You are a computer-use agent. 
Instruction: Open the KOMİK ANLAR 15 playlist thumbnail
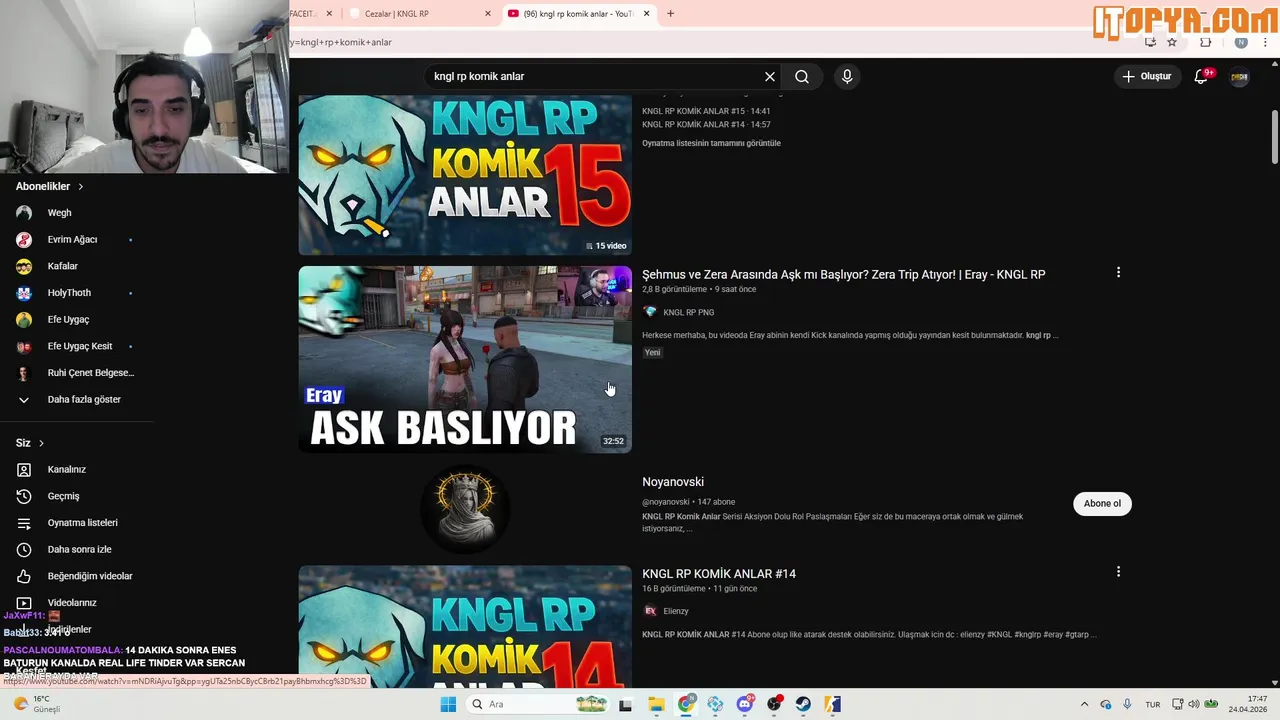coord(465,175)
